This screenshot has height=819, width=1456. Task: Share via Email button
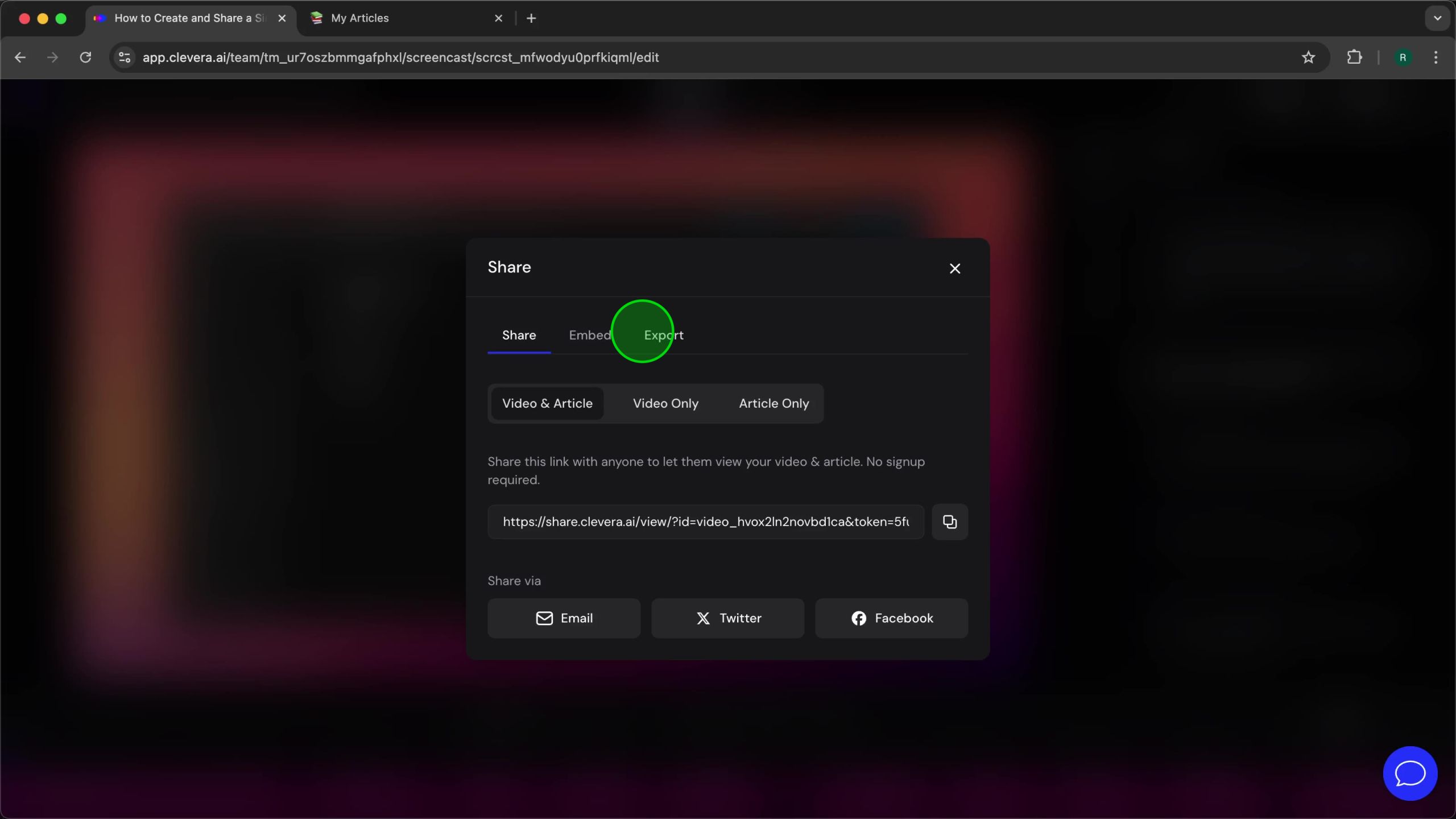pyautogui.click(x=564, y=618)
